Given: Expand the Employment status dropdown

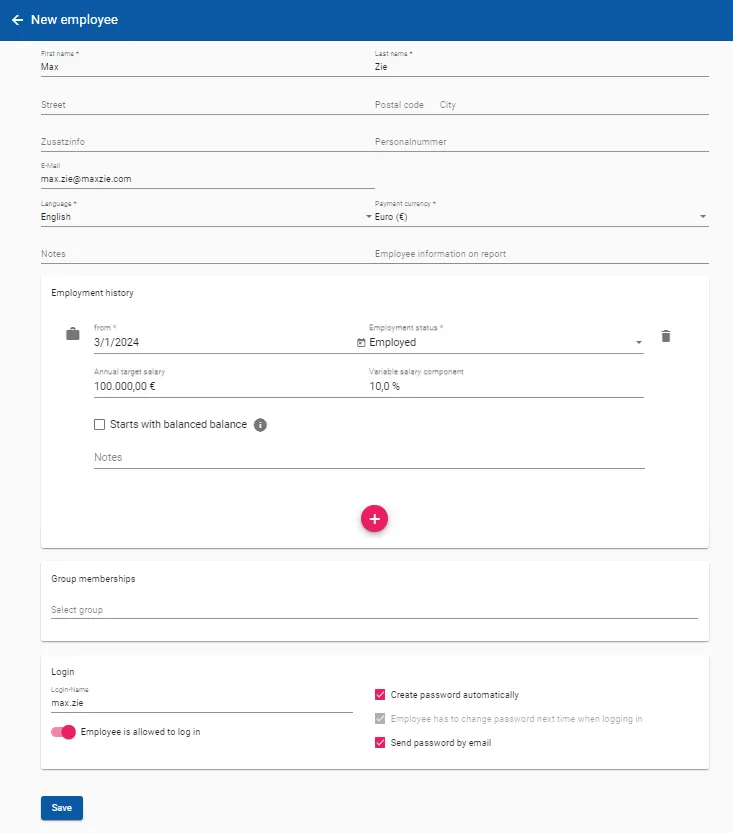Looking at the screenshot, I should pyautogui.click(x=637, y=342).
